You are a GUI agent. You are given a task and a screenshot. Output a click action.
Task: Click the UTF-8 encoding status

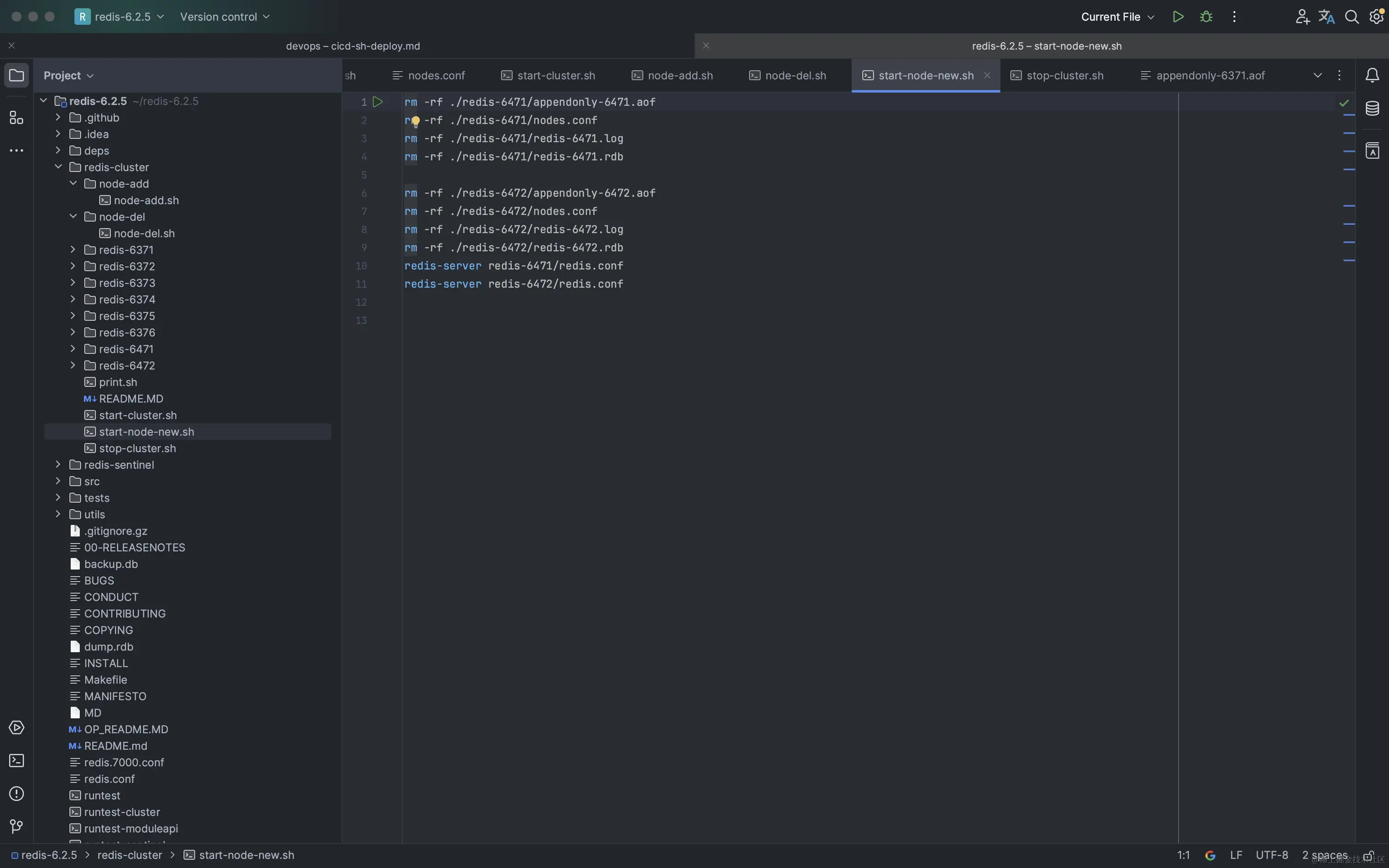[1272, 855]
